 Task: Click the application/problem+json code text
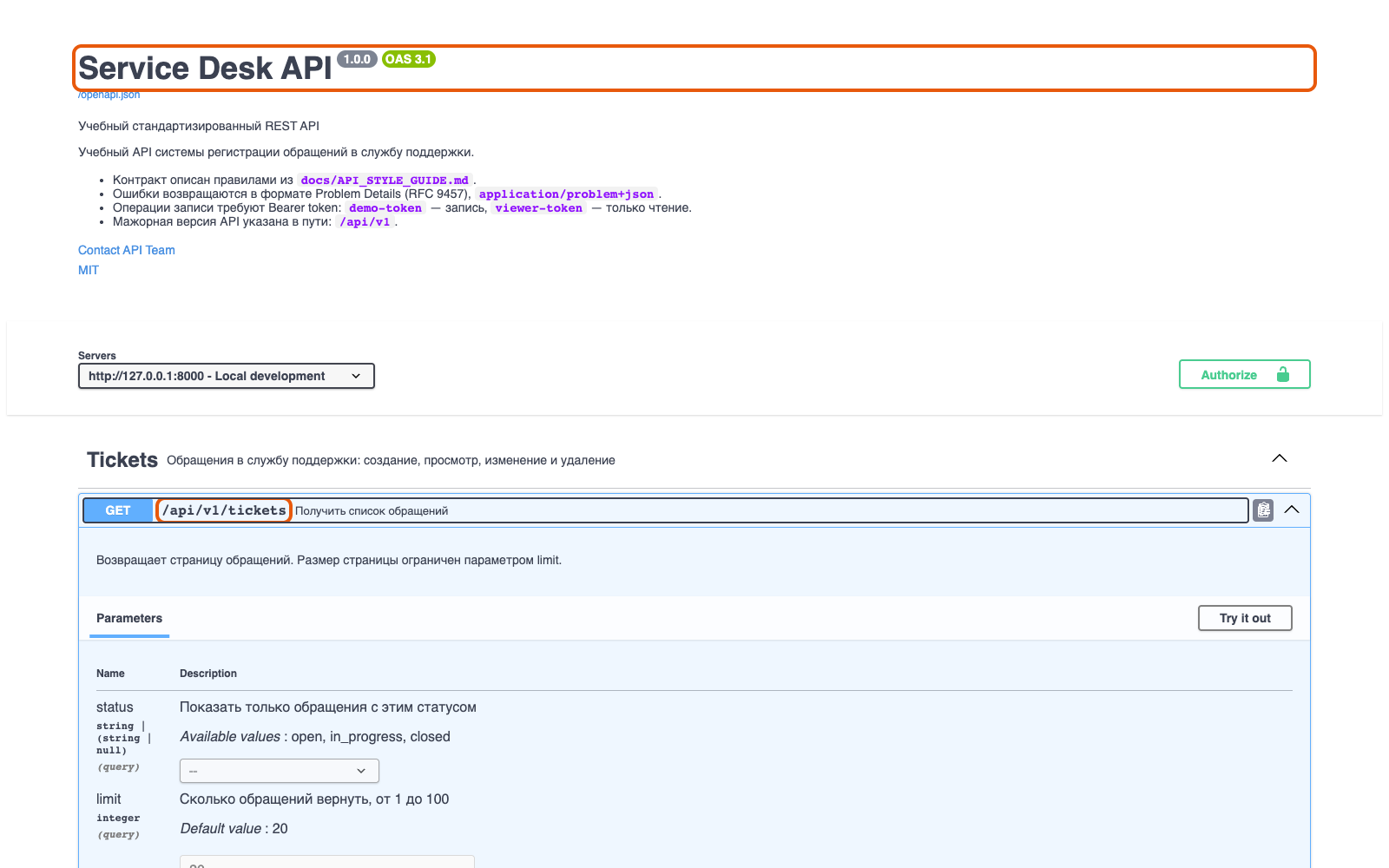[x=566, y=194]
